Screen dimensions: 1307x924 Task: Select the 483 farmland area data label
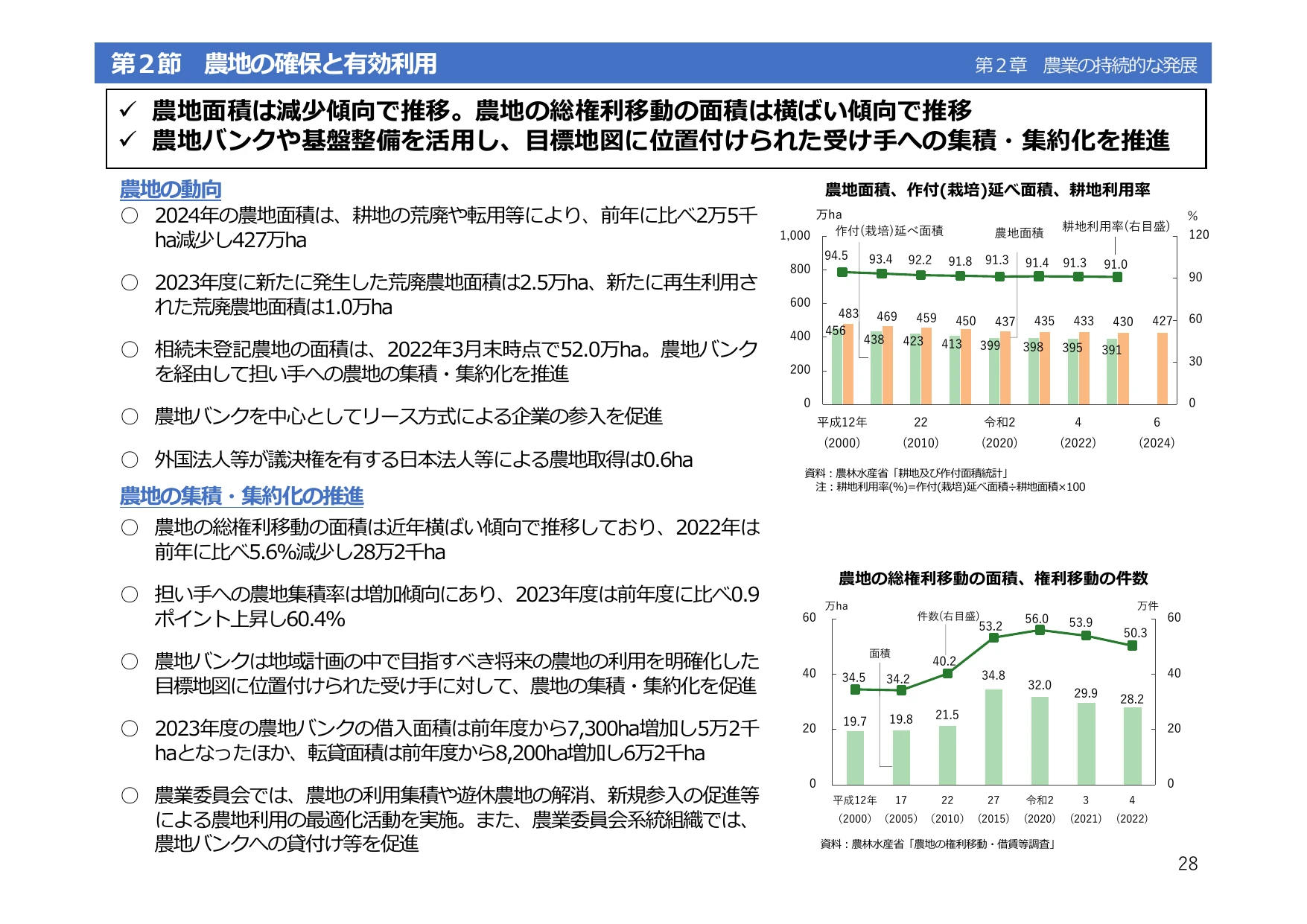(x=848, y=313)
